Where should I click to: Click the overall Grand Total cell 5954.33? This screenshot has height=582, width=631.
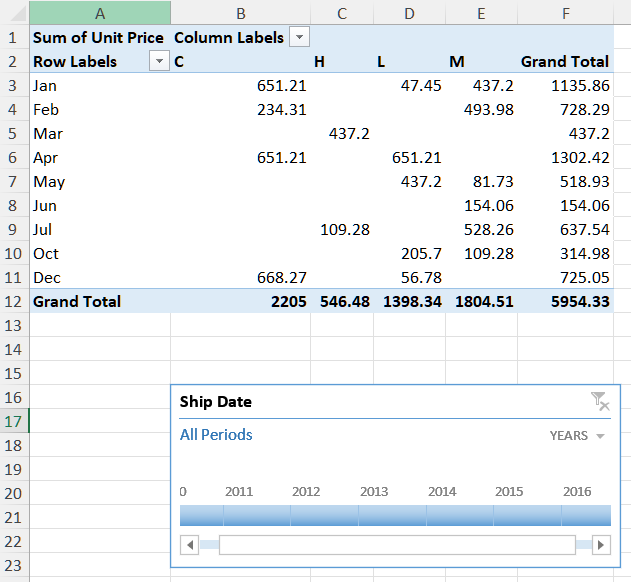[565, 301]
